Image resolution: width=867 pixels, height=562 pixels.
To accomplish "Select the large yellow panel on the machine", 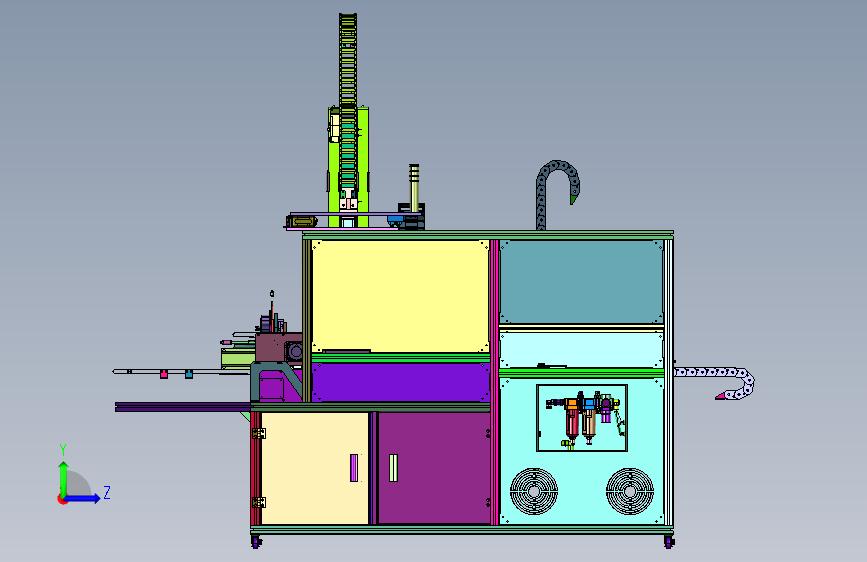I will click(x=400, y=296).
